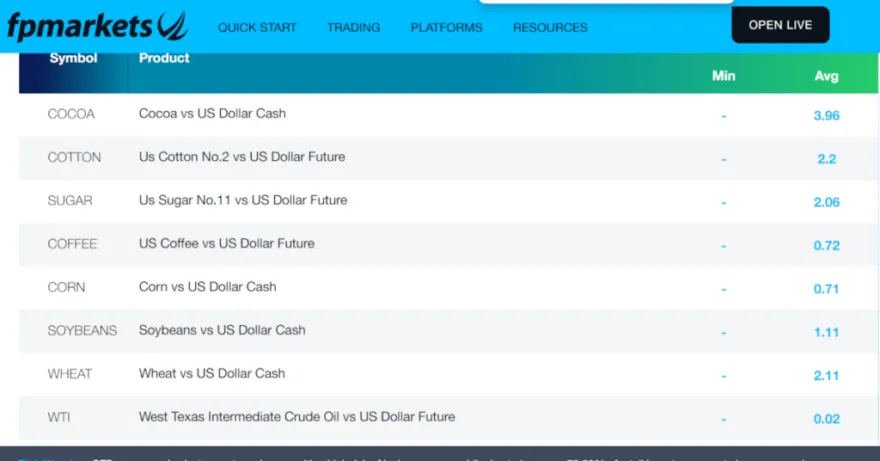Screen dimensions: 880x461
Task: Expand the Platforms menu
Action: [446, 27]
